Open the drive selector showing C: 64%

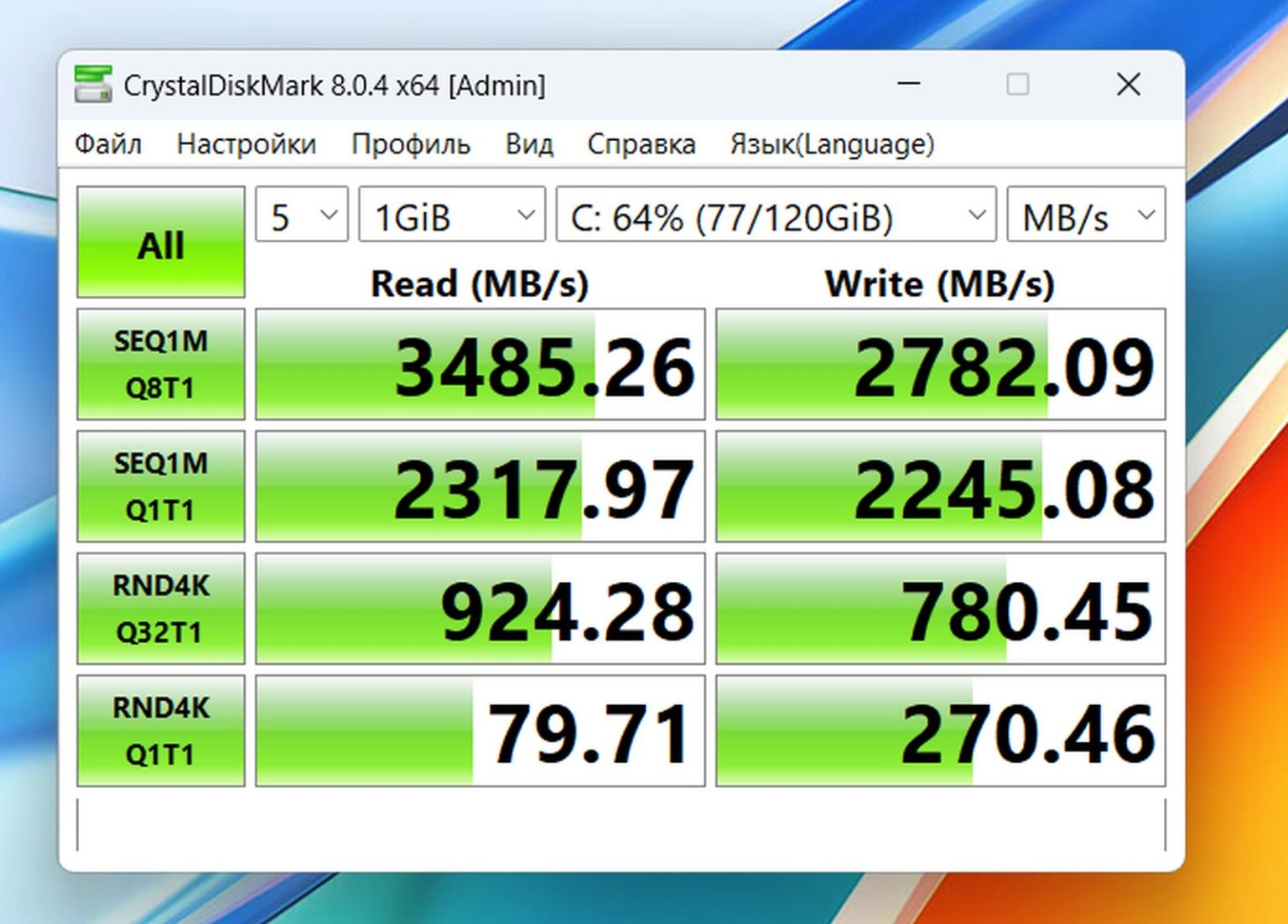point(776,215)
